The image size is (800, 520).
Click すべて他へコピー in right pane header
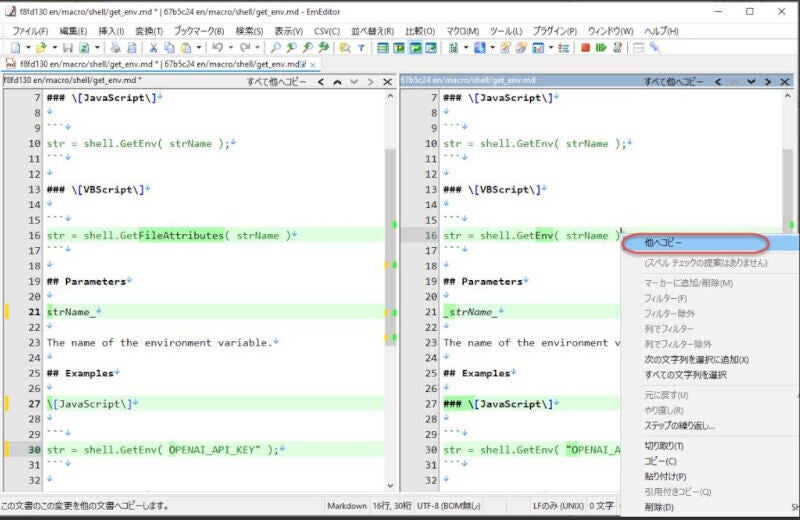click(674, 82)
